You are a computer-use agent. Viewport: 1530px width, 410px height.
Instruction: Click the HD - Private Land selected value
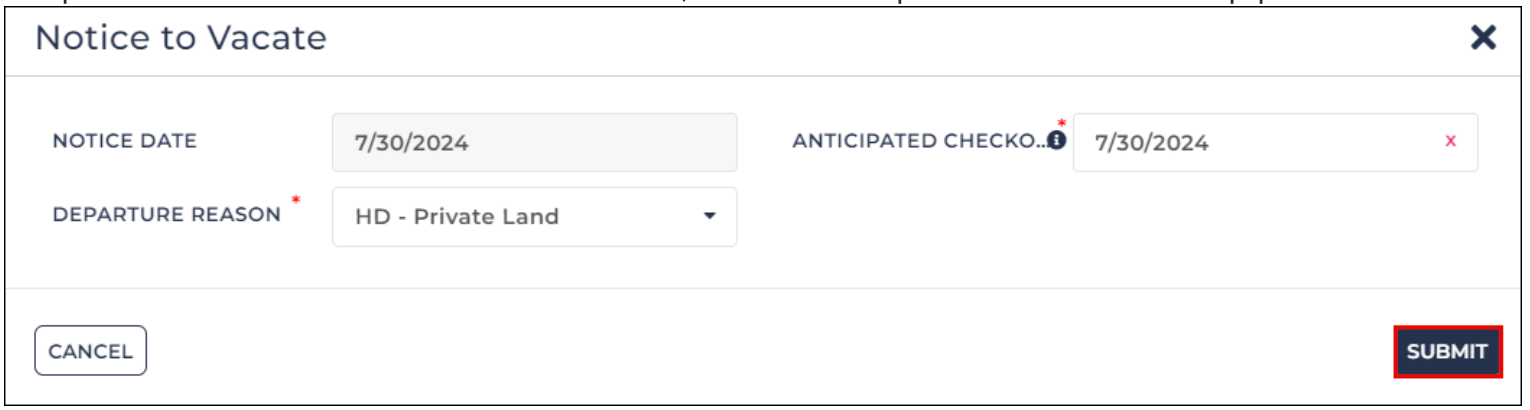pos(456,216)
